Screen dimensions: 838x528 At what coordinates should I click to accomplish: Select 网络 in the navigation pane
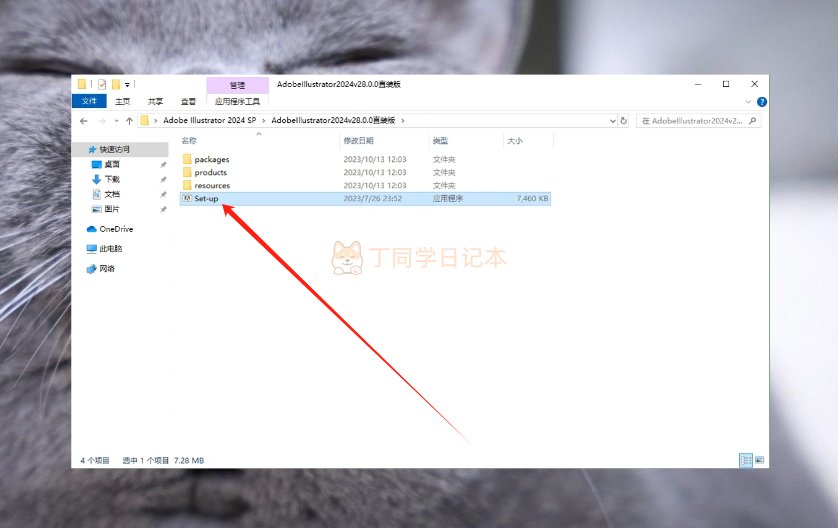pos(107,268)
